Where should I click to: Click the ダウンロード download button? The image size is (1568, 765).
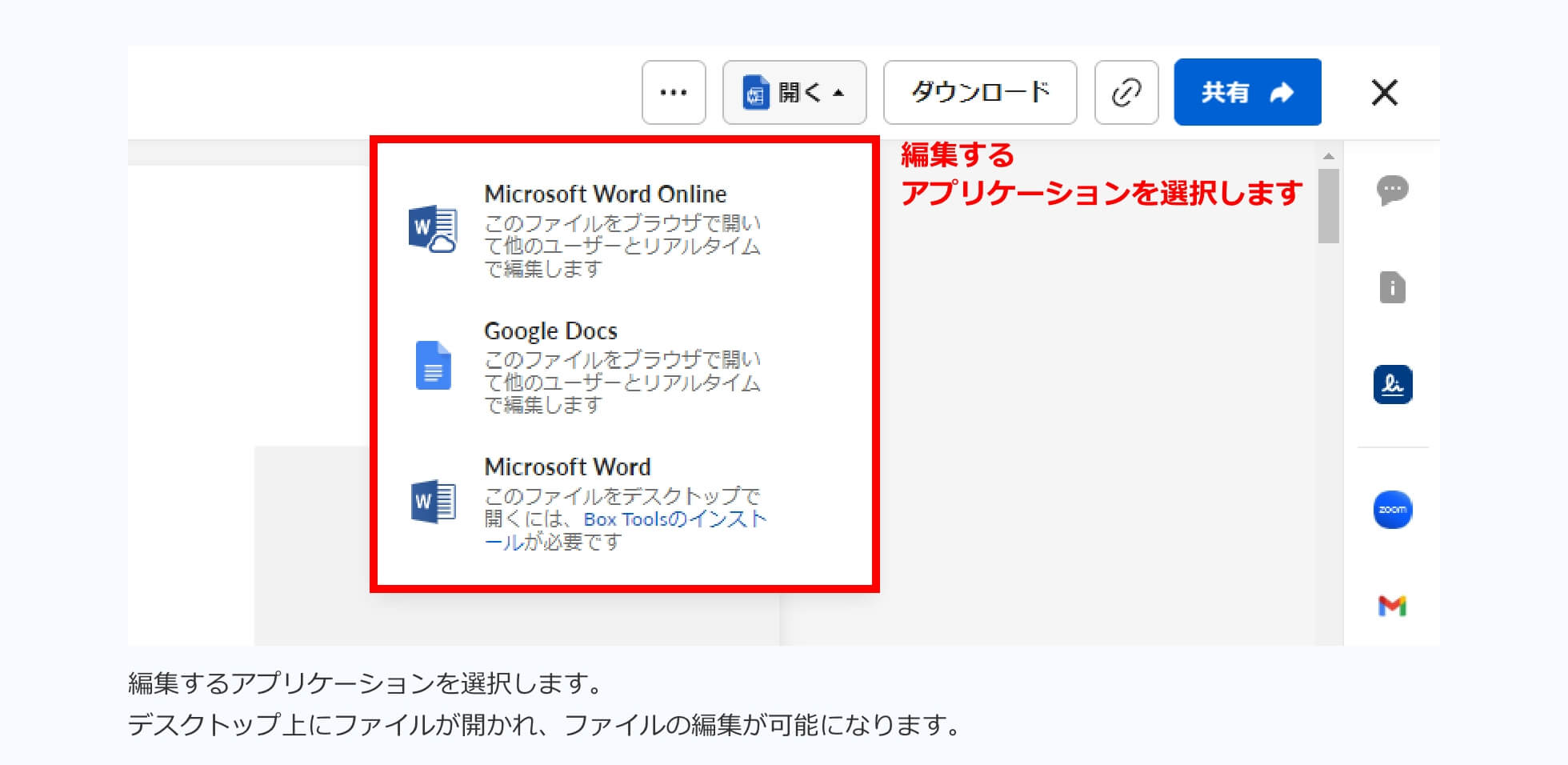[980, 92]
